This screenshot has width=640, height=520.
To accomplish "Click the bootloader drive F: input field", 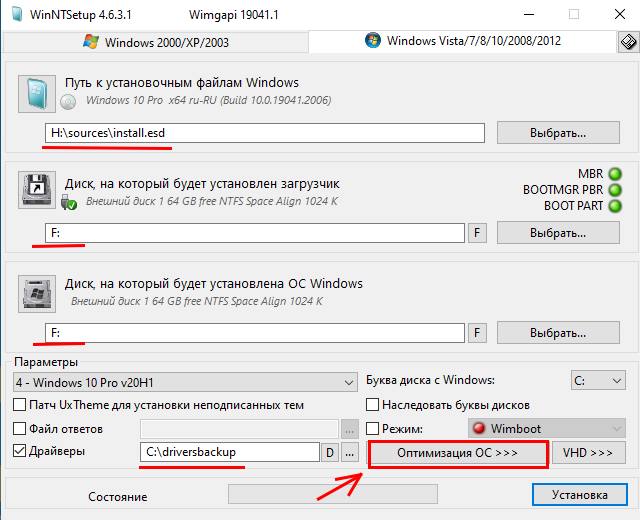I will pos(255,233).
